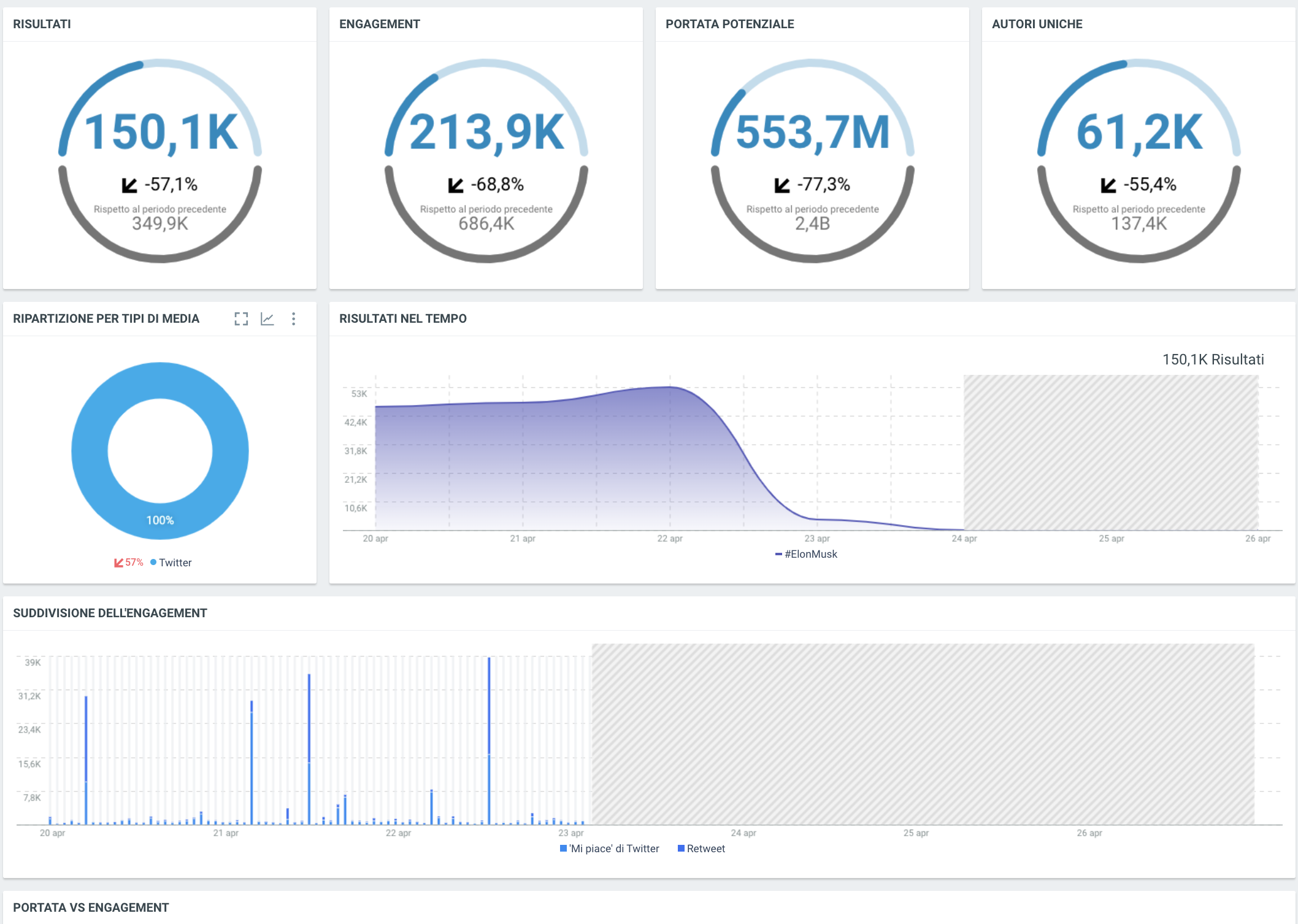Click the previous period value 137,4K

tap(1139, 223)
